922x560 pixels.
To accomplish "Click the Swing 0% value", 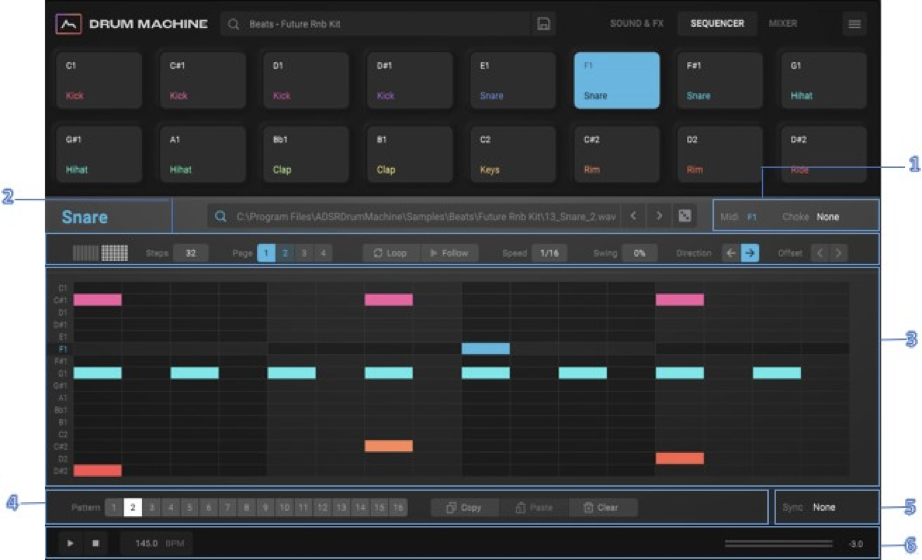I will click(x=639, y=253).
